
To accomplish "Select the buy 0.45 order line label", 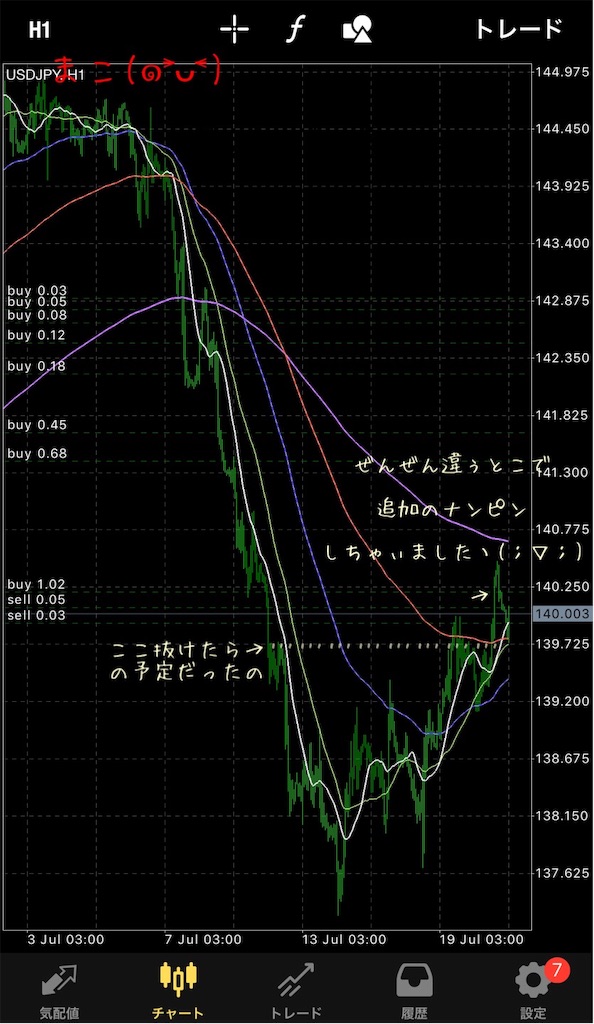I will point(37,424).
